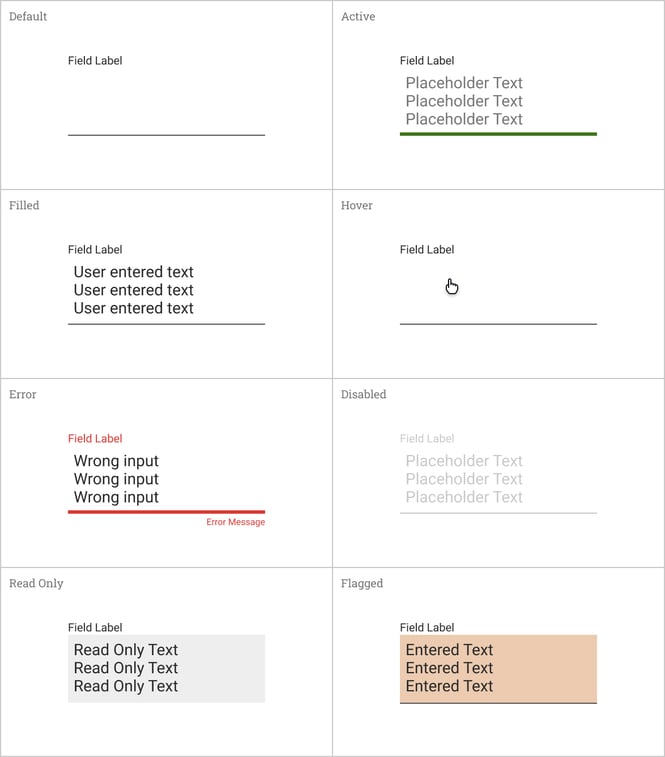Click the Filled field with User entered text
The height and width of the screenshot is (757, 665).
coord(166,290)
